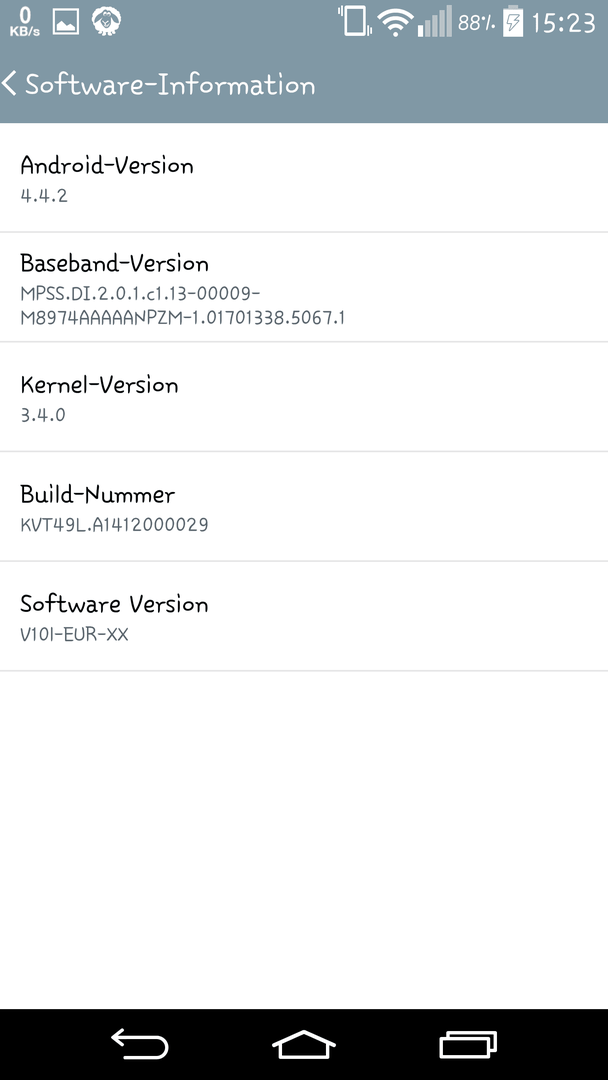608x1080 pixels.
Task: Tap the network speed KB/s indicator
Action: click(x=24, y=23)
